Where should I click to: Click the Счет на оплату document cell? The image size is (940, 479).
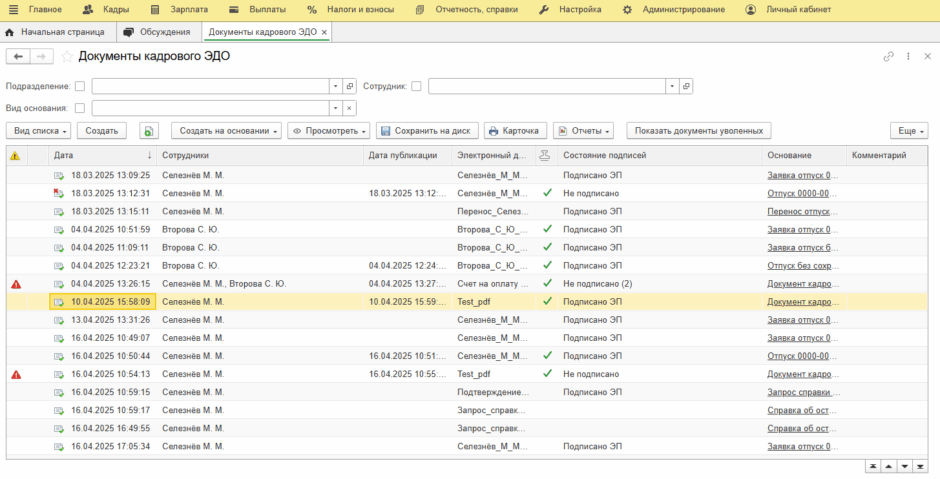coord(493,284)
